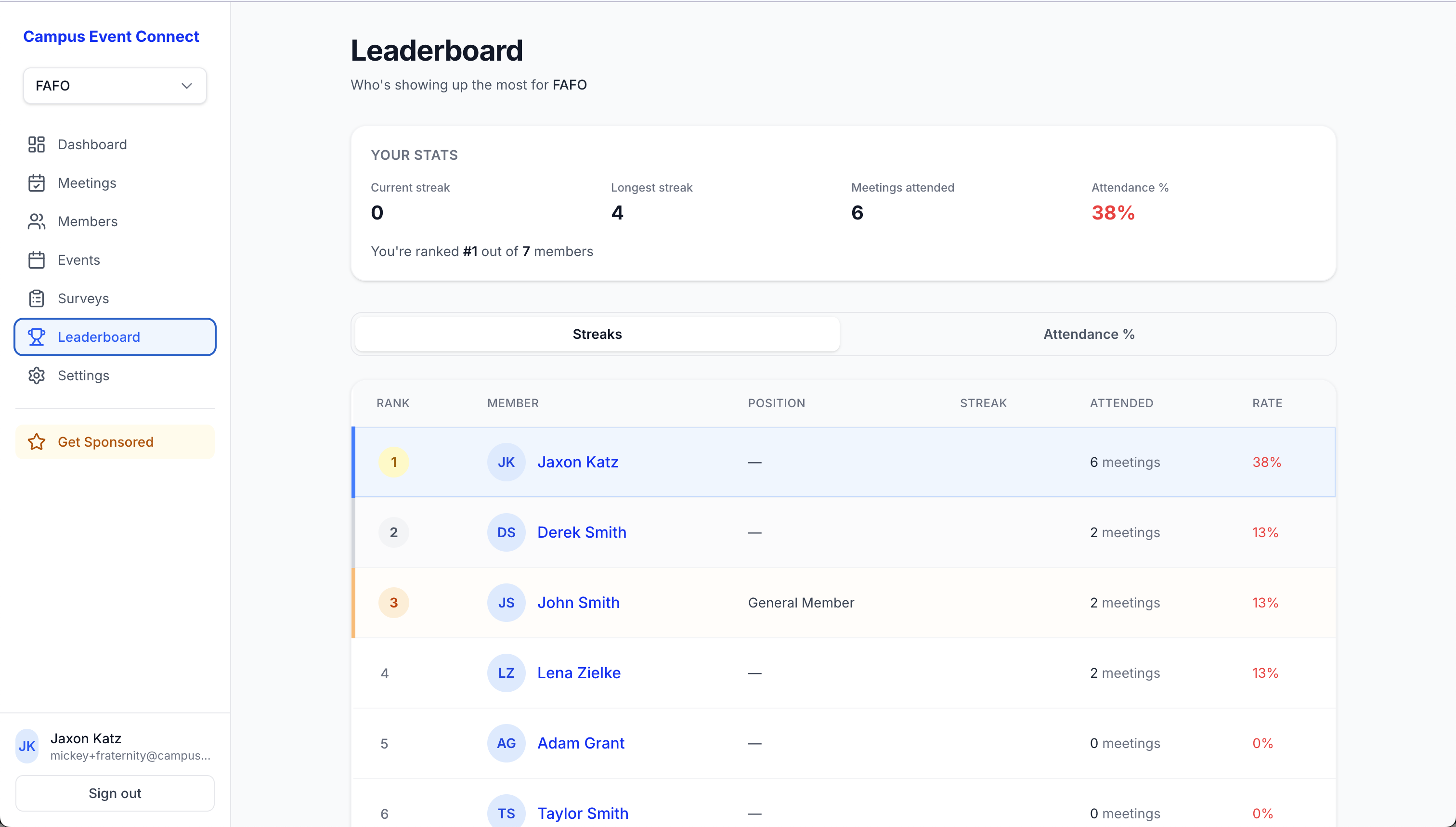Viewport: 1456px width, 827px height.
Task: Open Settings from the sidebar
Action: [x=115, y=375]
